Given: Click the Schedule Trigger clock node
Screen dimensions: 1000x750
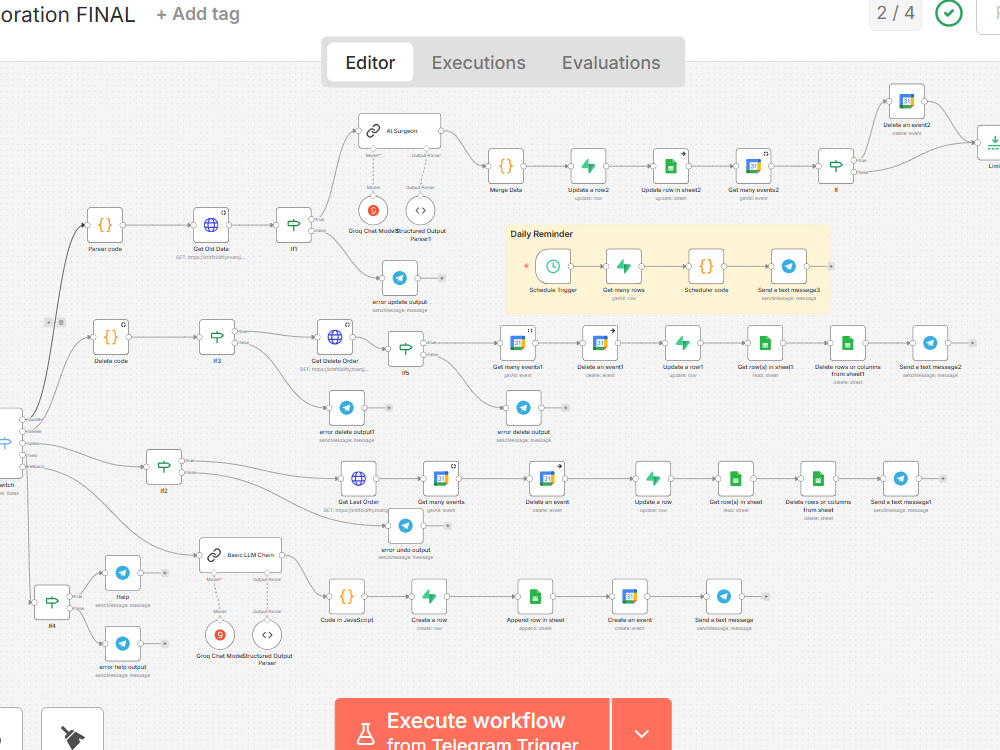Looking at the screenshot, I should click(553, 266).
